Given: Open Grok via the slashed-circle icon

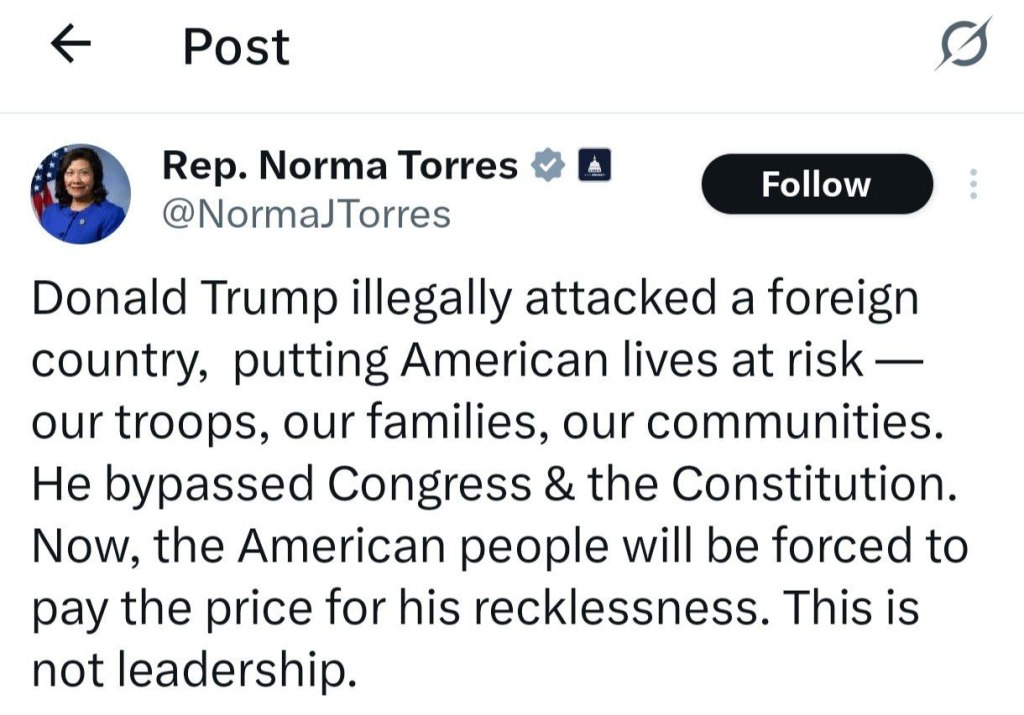Looking at the screenshot, I should pyautogui.click(x=965, y=47).
